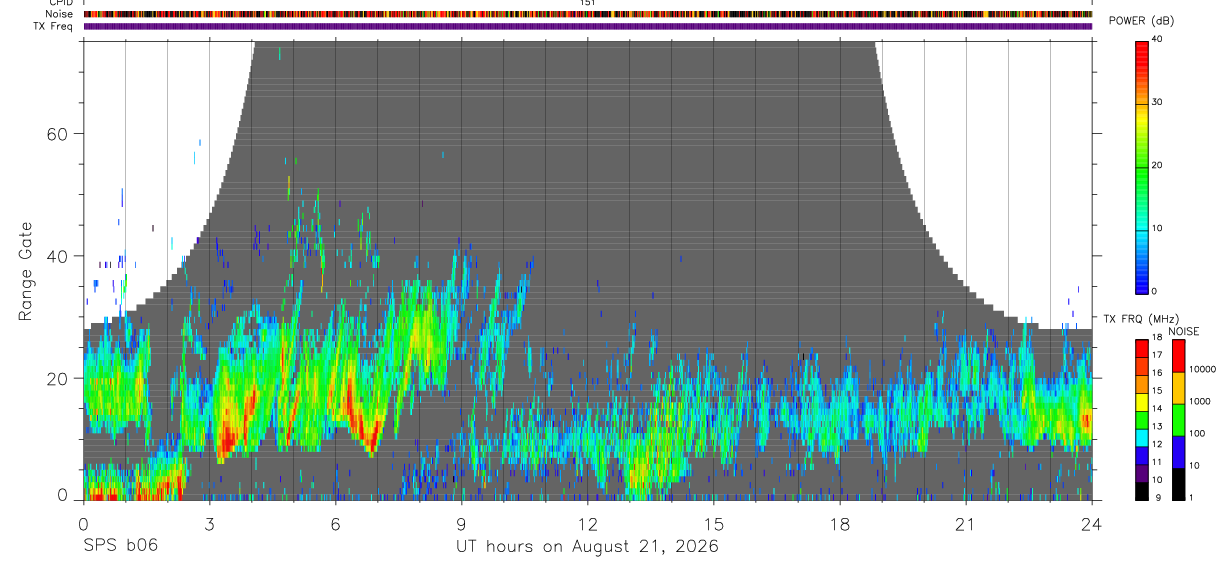Click the SPS b06 station label
This screenshot has height=567, width=1228.
tap(120, 546)
